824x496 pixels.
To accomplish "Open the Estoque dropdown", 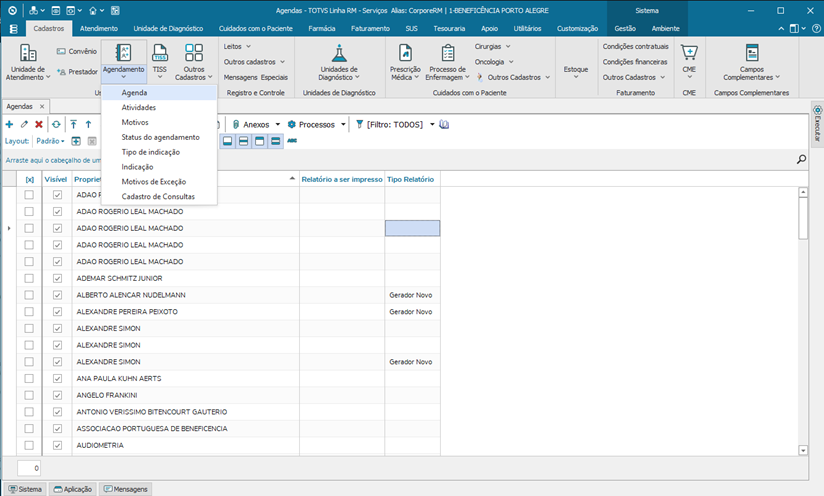I will (x=576, y=72).
